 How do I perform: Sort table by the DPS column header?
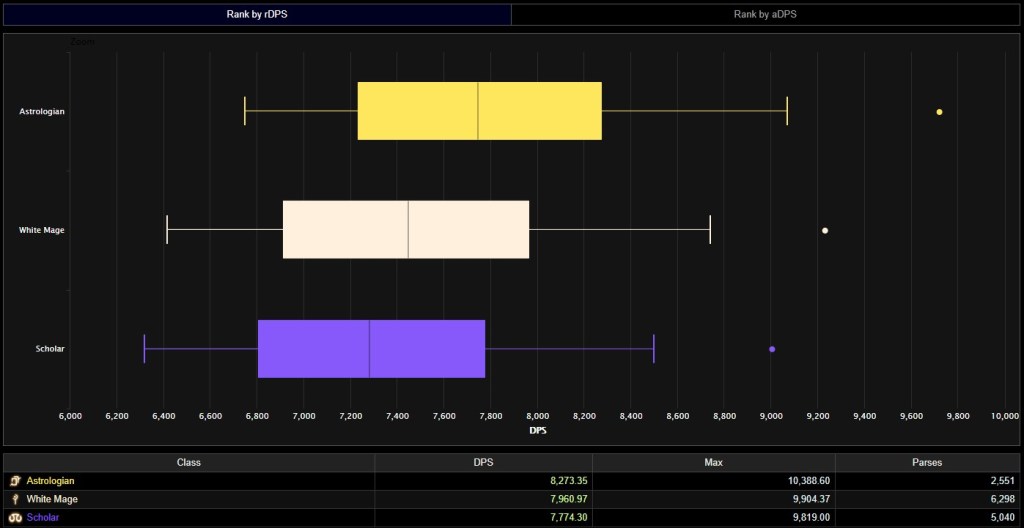(483, 463)
